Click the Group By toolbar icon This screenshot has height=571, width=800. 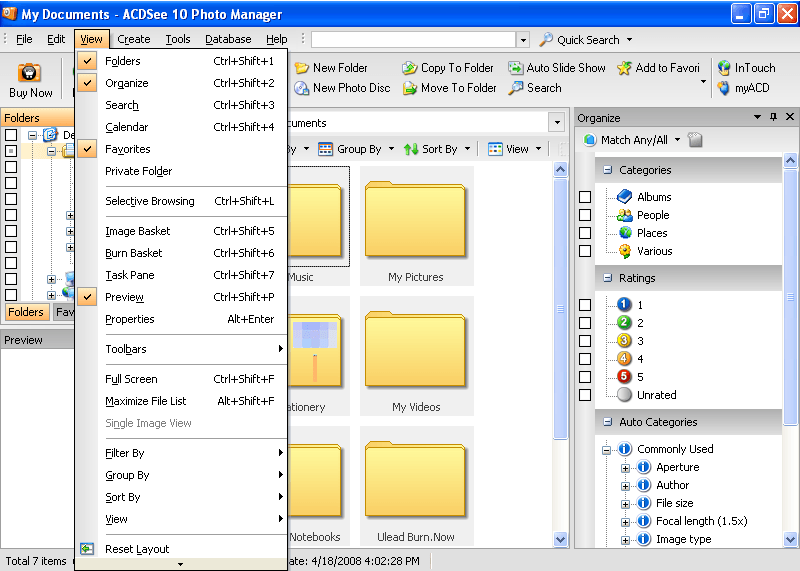tap(326, 149)
